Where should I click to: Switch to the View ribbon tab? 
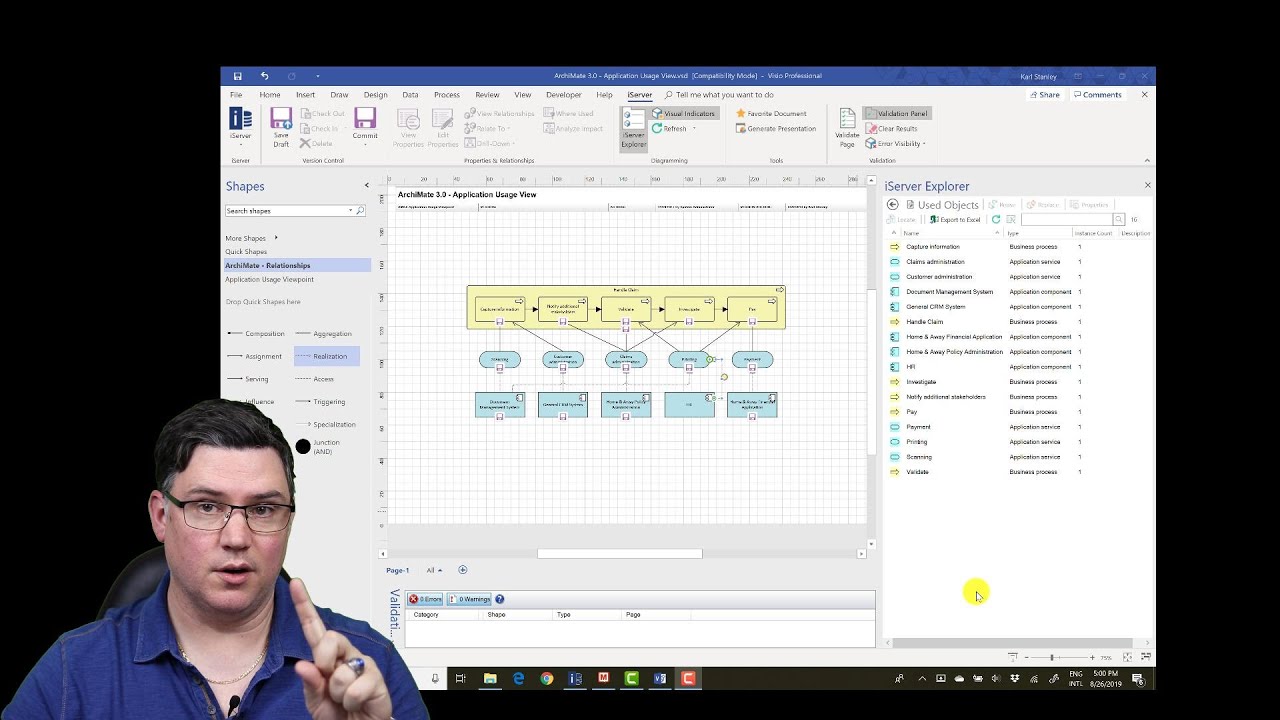[522, 95]
